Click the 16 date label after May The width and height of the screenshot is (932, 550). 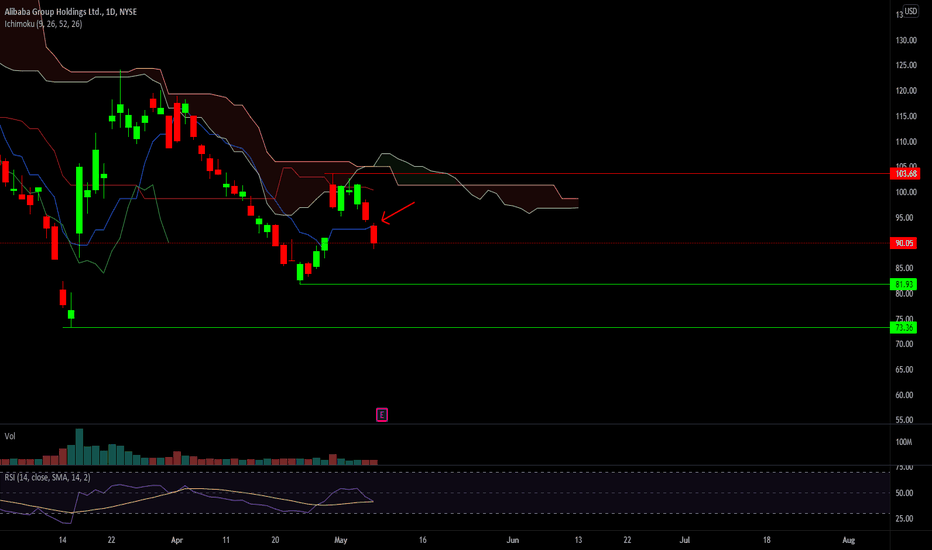pos(423,540)
